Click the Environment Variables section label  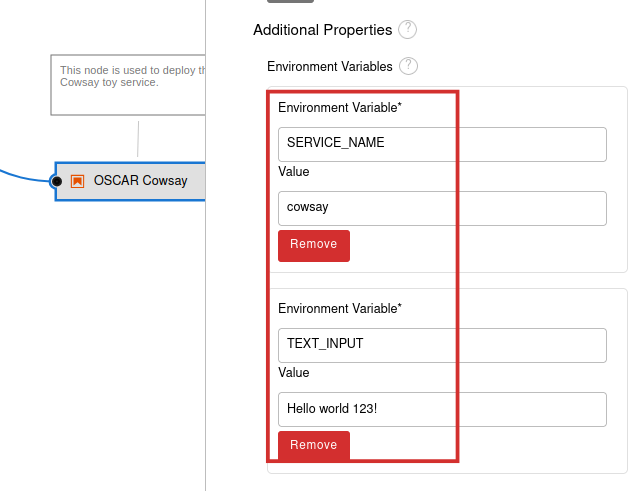pos(330,66)
